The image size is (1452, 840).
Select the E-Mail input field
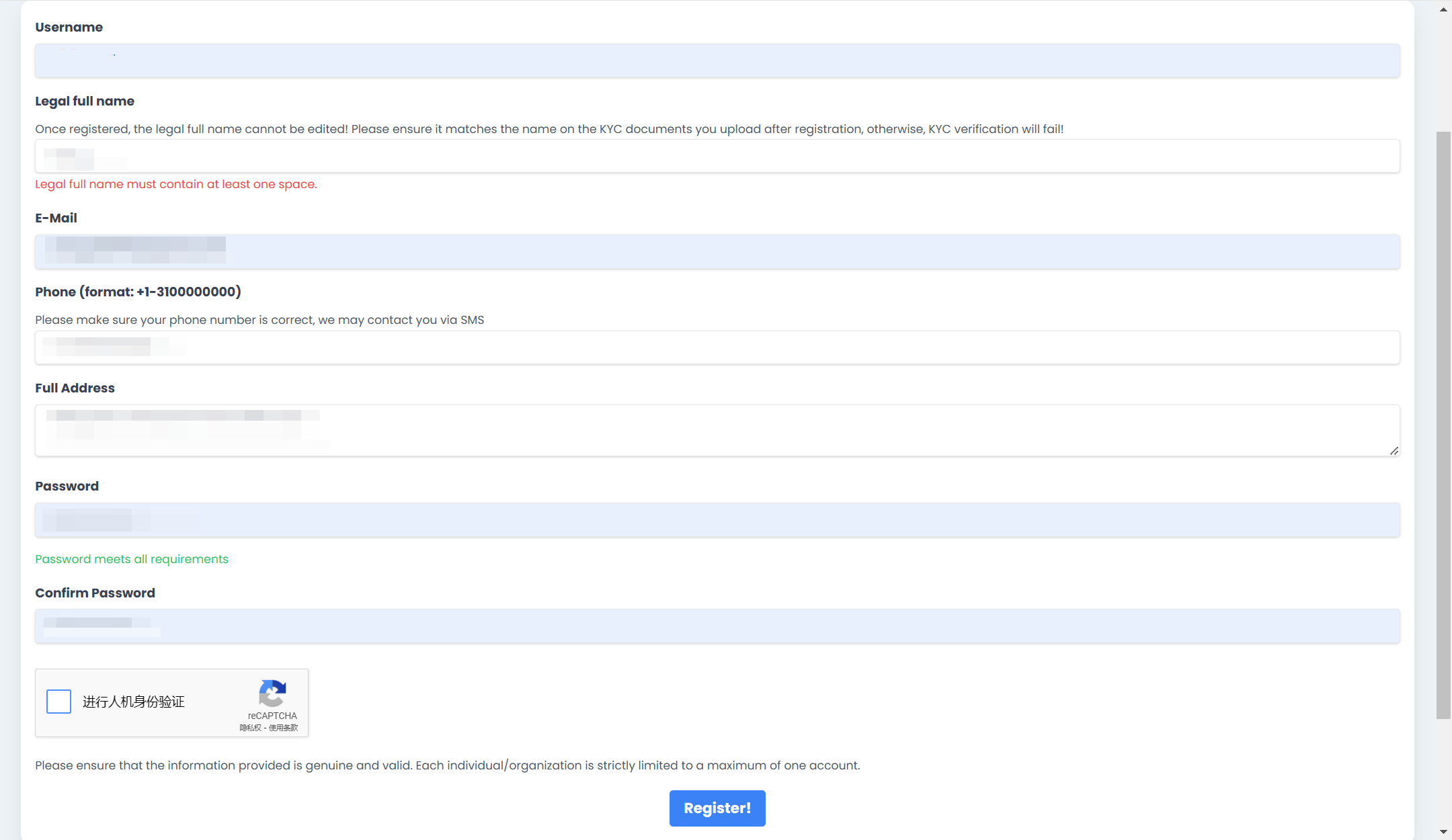717,251
